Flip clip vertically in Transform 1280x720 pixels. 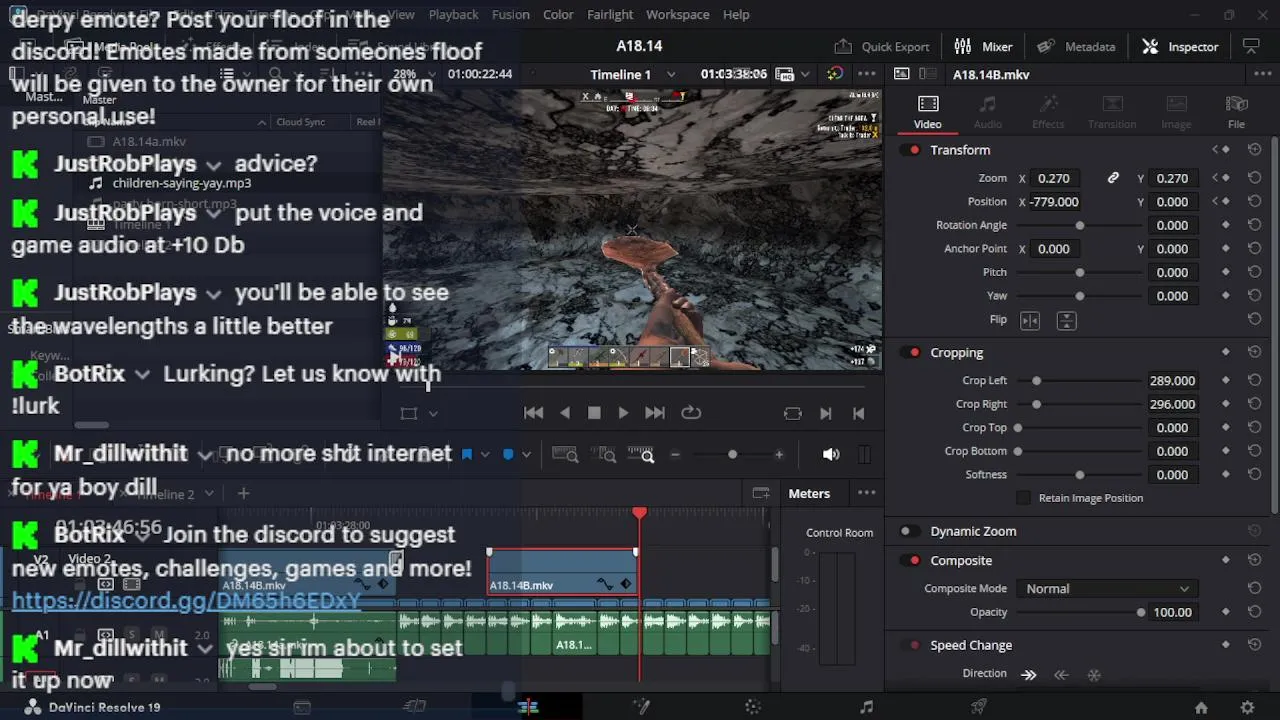click(x=1066, y=321)
